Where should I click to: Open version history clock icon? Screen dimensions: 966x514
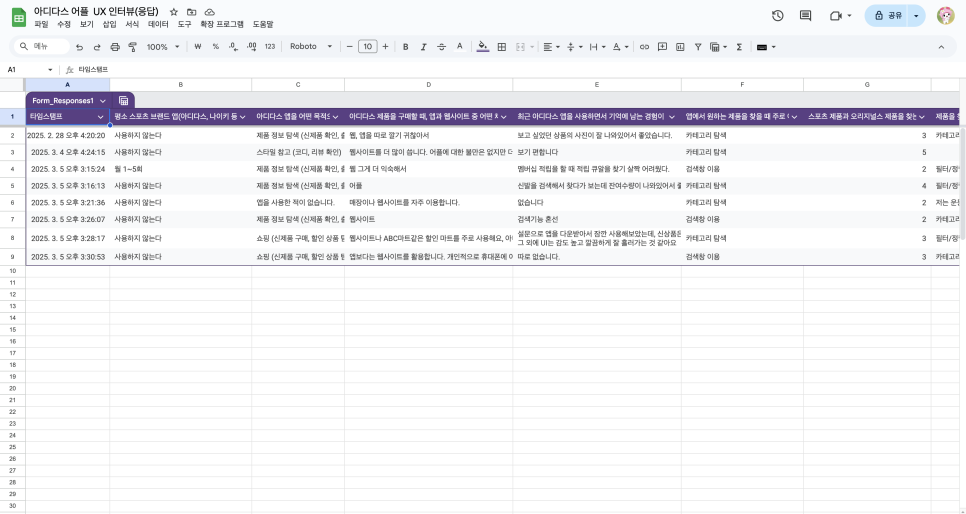(777, 16)
